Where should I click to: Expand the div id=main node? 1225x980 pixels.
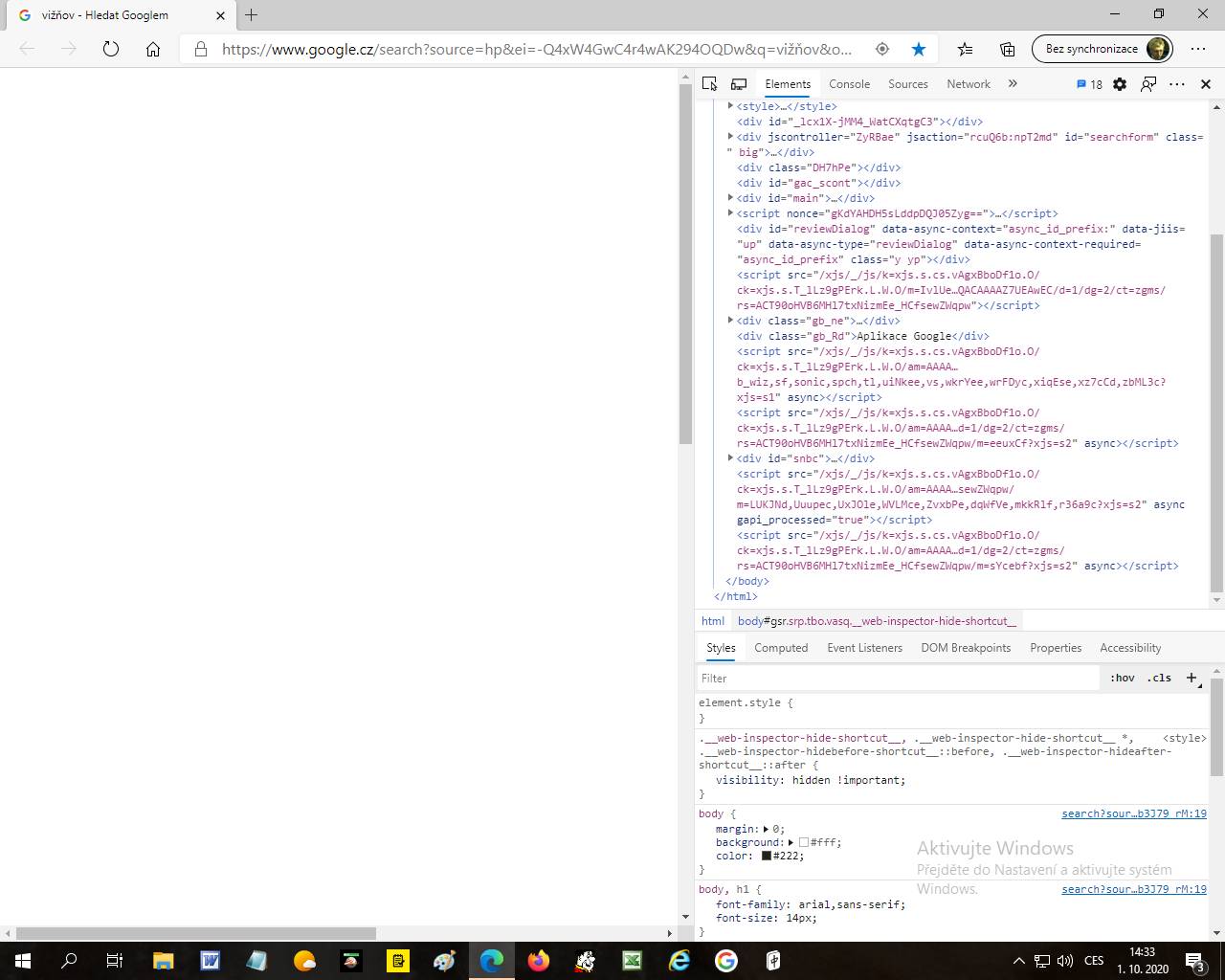pos(731,198)
